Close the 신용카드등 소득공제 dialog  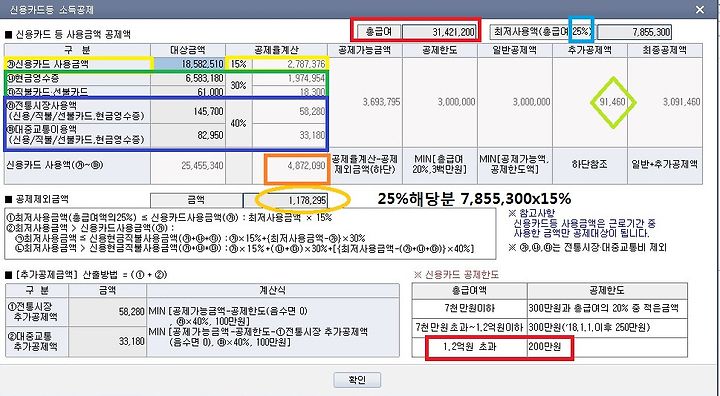[x=700, y=9]
